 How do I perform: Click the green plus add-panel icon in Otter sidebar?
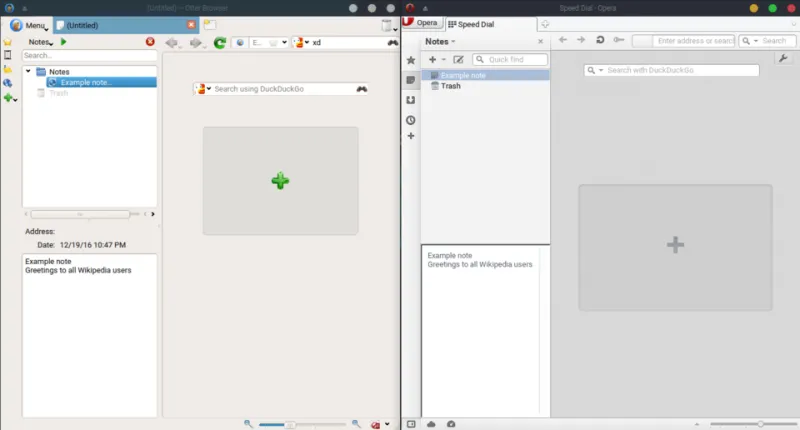[10, 97]
